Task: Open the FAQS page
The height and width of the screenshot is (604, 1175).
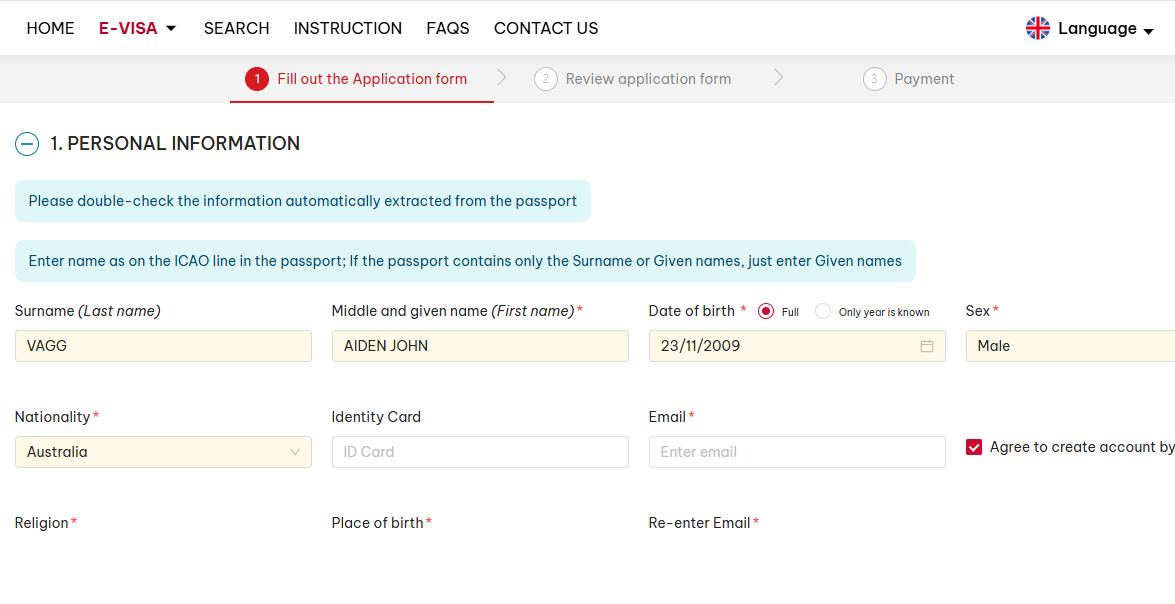Action: click(447, 28)
